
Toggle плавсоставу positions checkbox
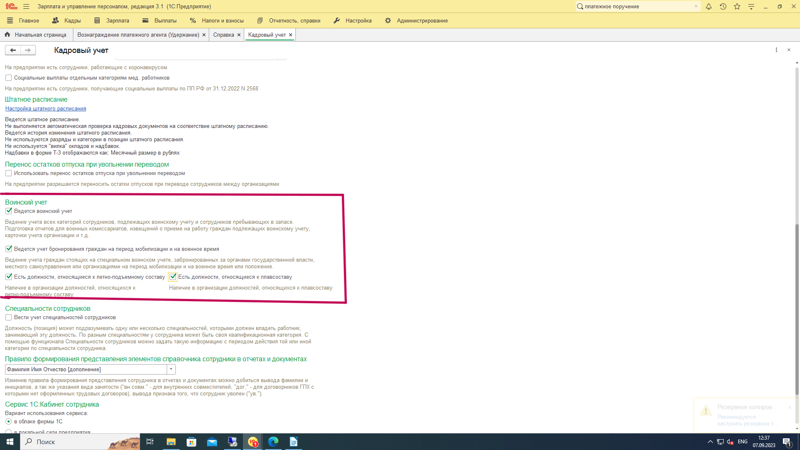point(173,277)
